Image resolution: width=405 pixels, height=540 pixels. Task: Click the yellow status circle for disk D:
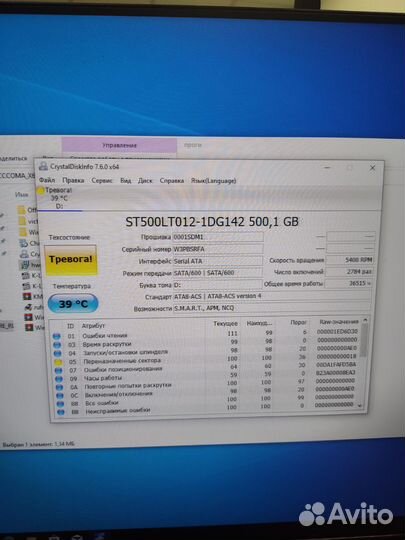click(x=41, y=190)
